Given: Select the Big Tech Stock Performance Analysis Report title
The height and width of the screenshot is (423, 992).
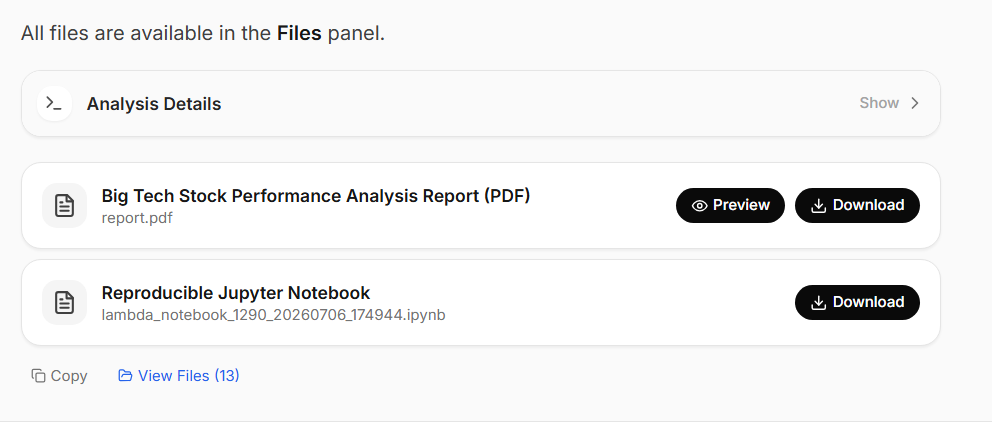Looking at the screenshot, I should (316, 196).
